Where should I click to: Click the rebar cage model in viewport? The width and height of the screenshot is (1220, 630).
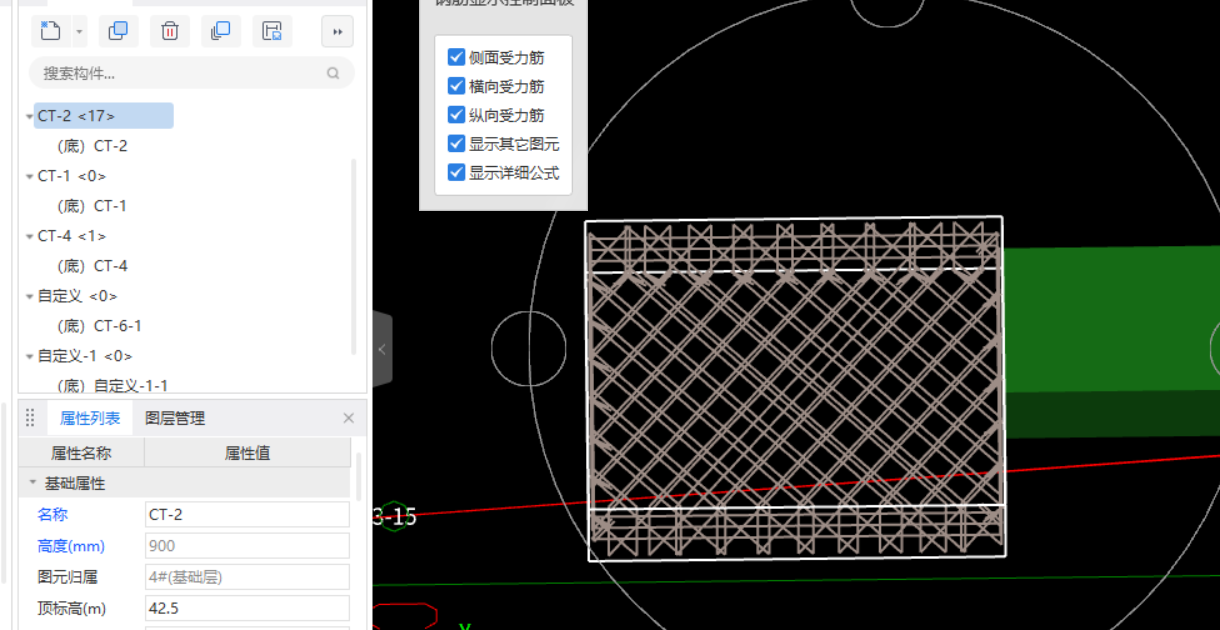[795, 388]
